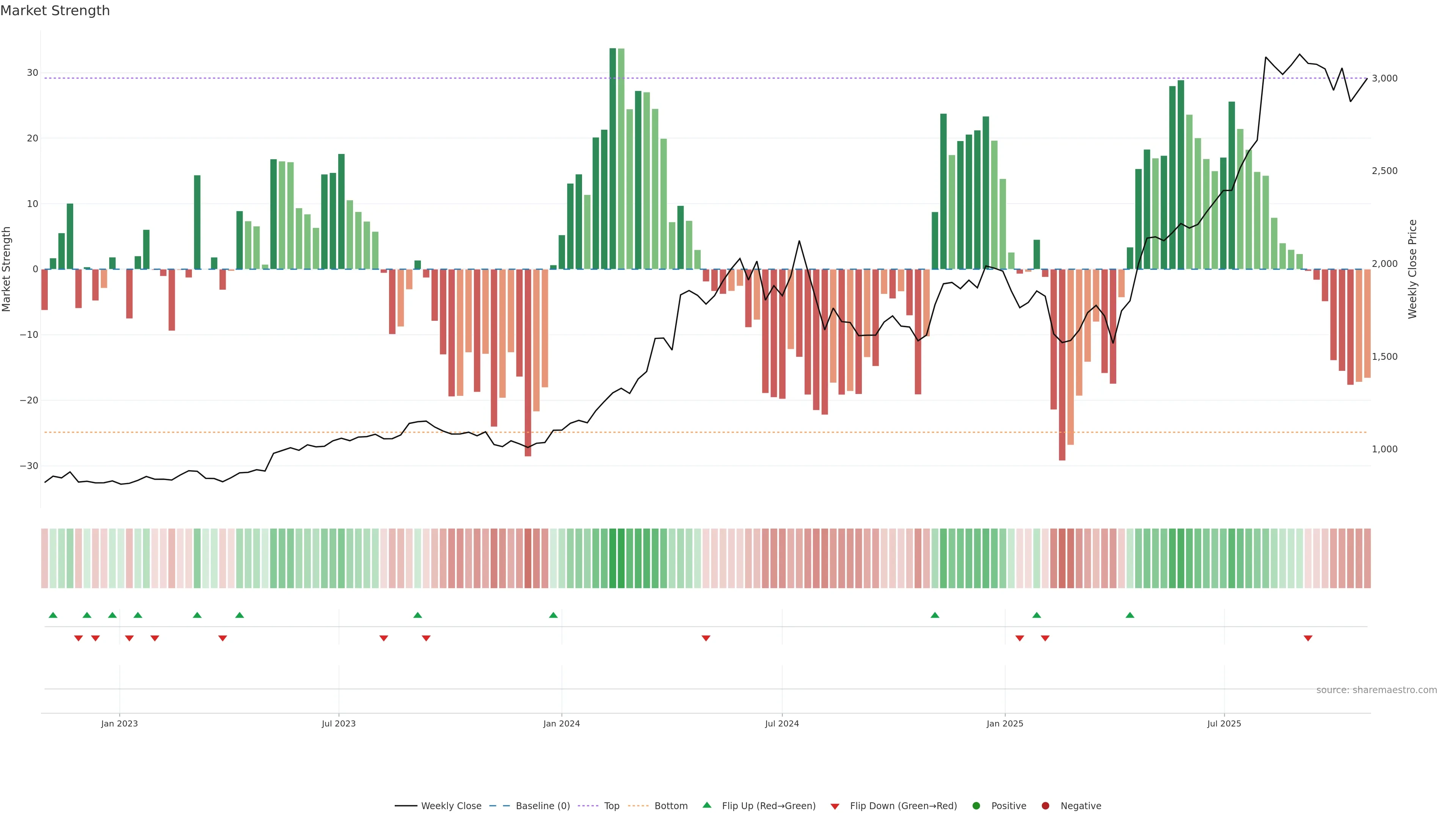Click the Jul 2025 x-axis label
Screen dimensions: 1456x819
(1224, 723)
